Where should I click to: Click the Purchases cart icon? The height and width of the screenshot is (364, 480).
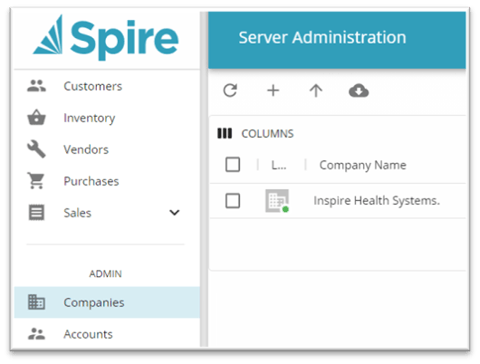[36, 181]
